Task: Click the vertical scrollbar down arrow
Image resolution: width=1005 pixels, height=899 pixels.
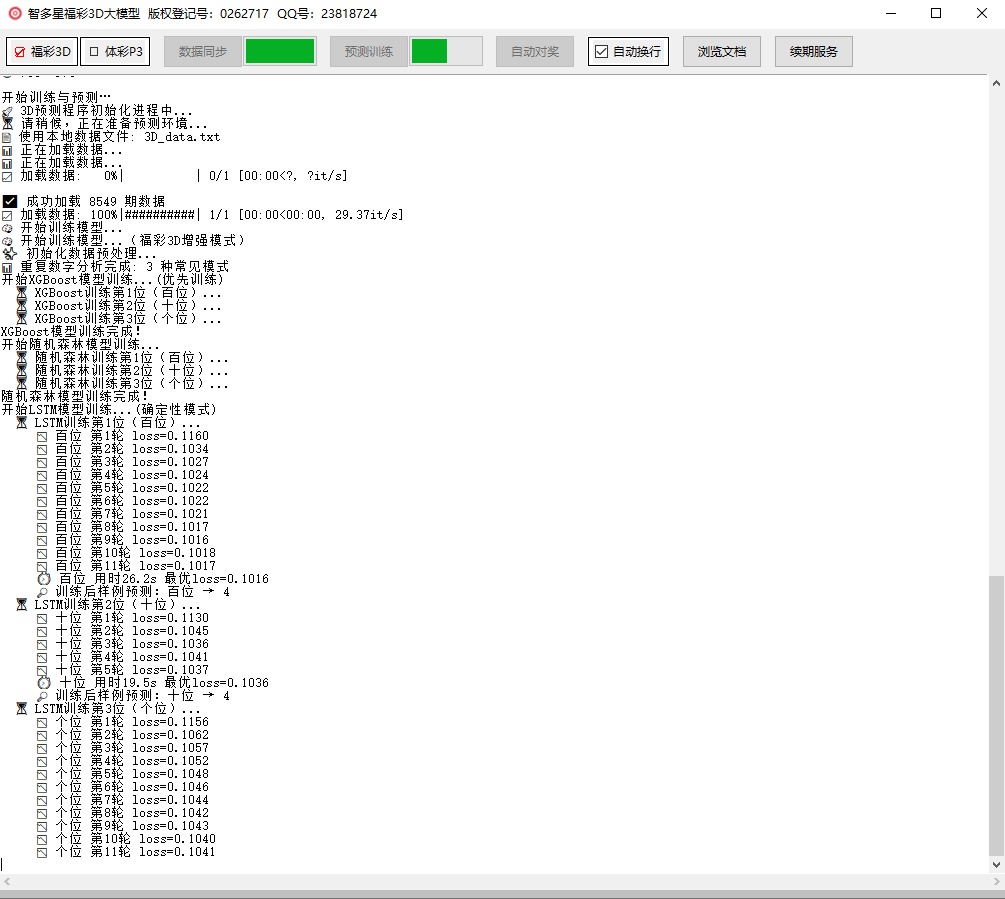Action: click(996, 865)
